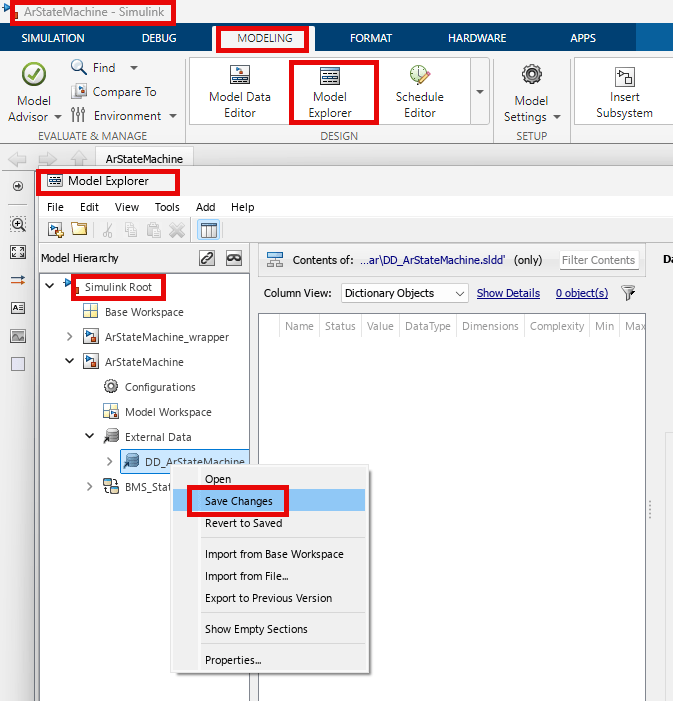The image size is (673, 701).
Task: Click the Zoom tool in left palette
Action: coord(18,224)
